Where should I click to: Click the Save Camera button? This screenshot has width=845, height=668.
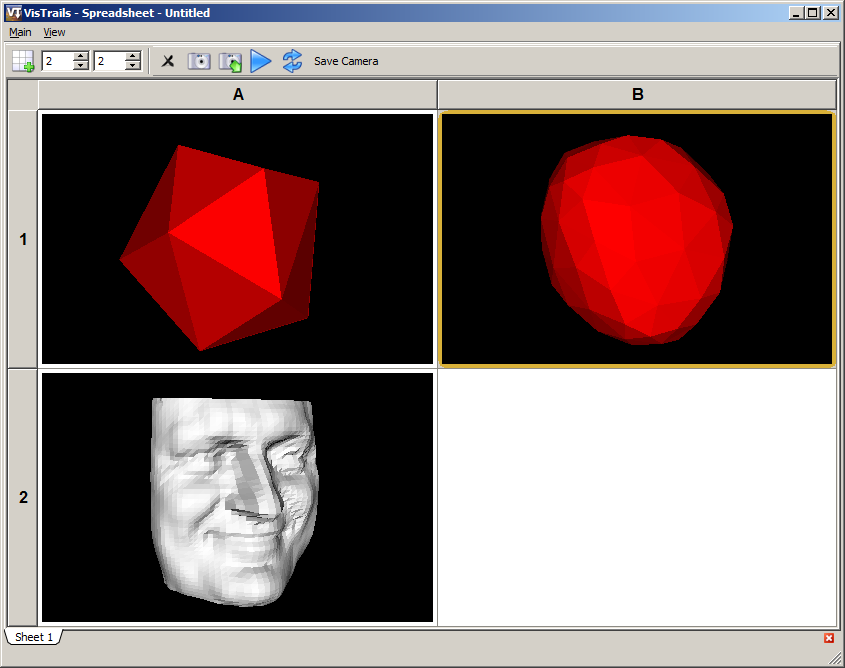[346, 61]
